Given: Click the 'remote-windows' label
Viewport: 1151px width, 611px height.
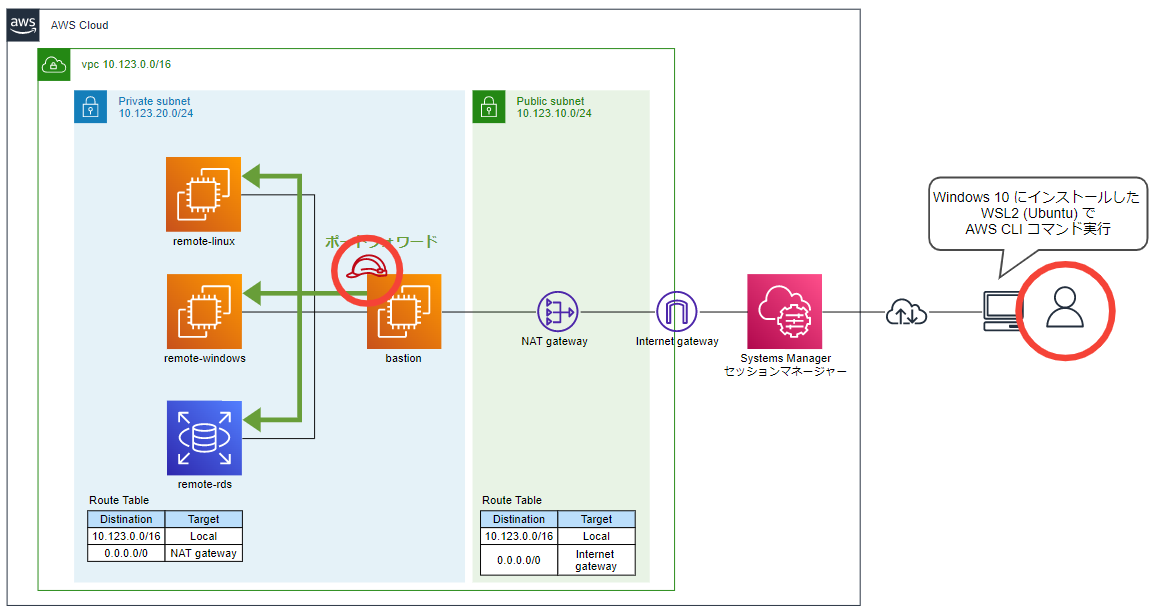Looking at the screenshot, I should tap(205, 358).
